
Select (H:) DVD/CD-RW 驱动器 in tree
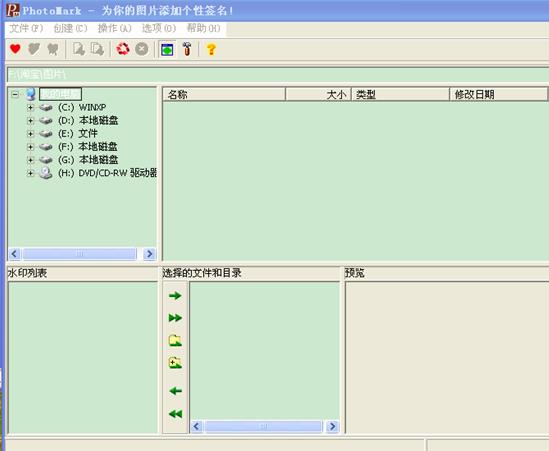[x=107, y=173]
